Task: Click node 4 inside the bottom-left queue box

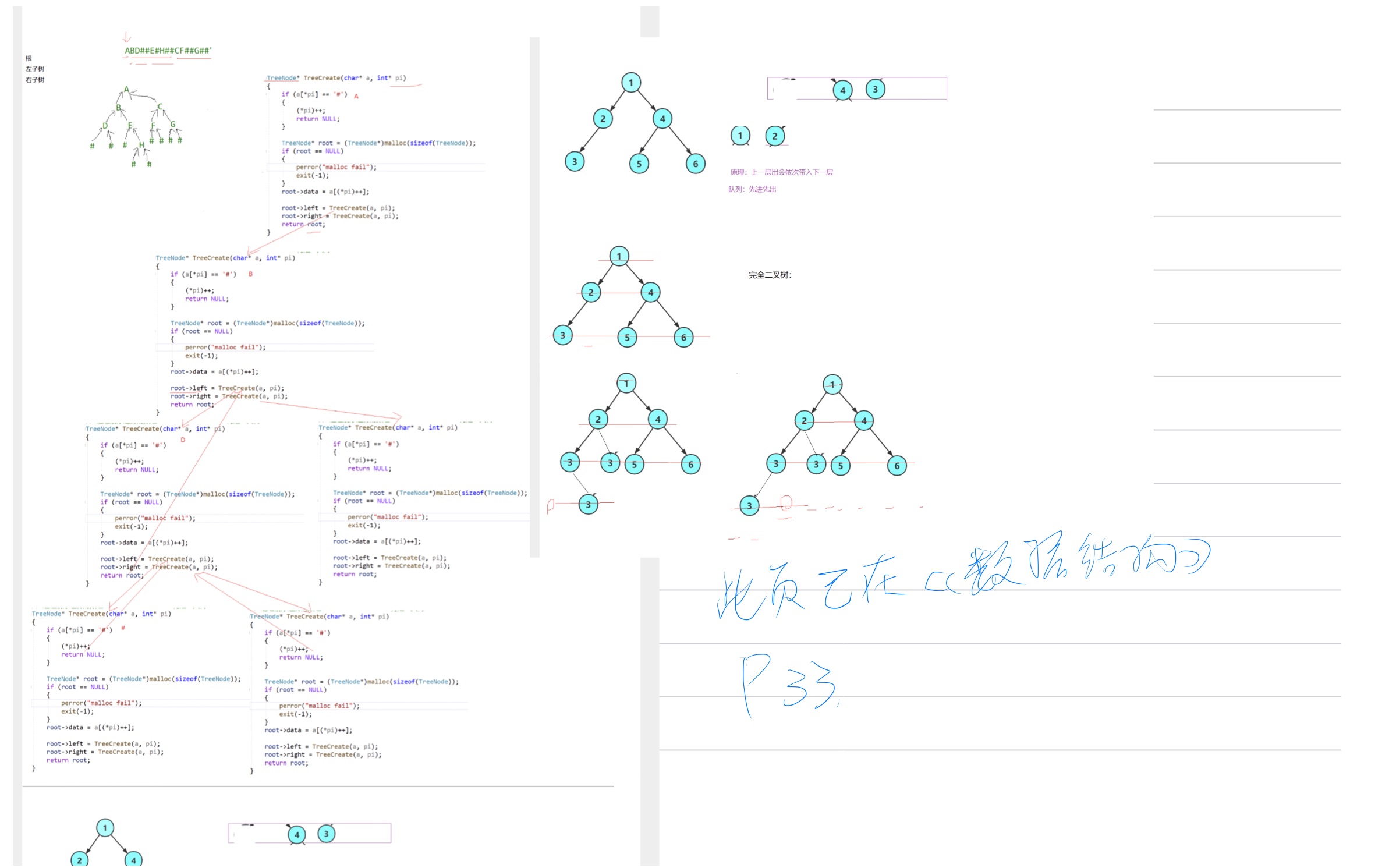Action: 297,834
